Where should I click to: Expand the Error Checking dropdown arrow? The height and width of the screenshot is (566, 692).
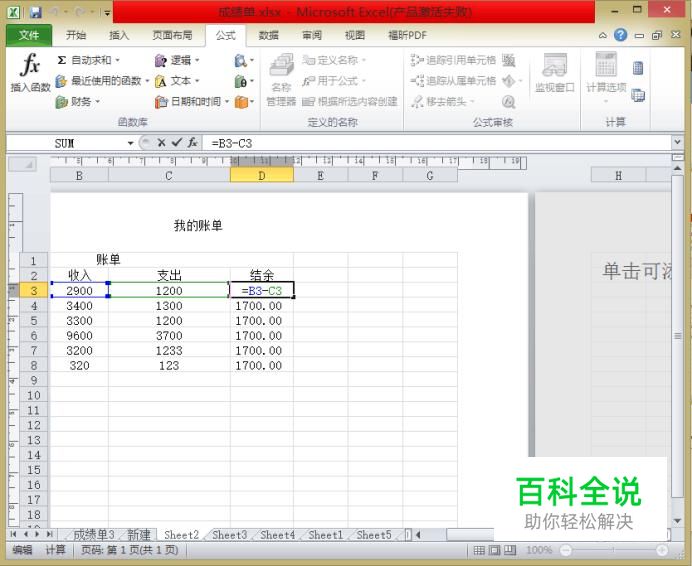pos(521,81)
